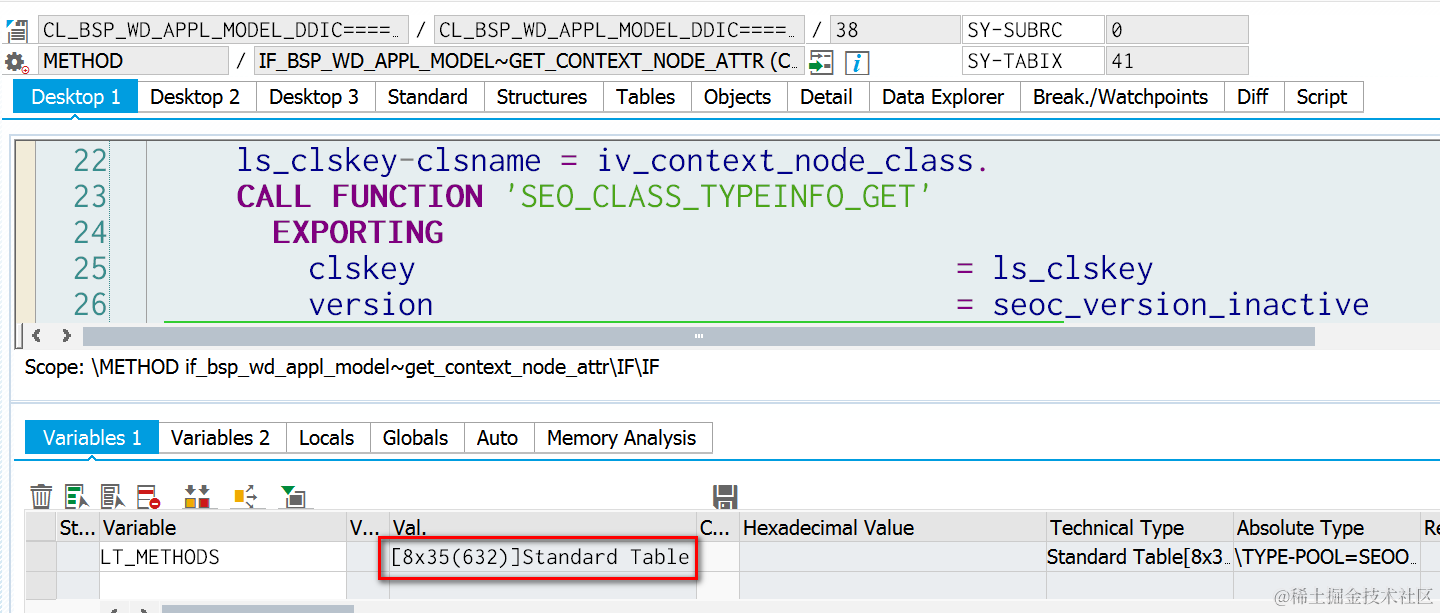Image resolution: width=1440 pixels, height=613 pixels.
Task: Click the code editor horizontal scrollbar thumb
Action: point(699,336)
